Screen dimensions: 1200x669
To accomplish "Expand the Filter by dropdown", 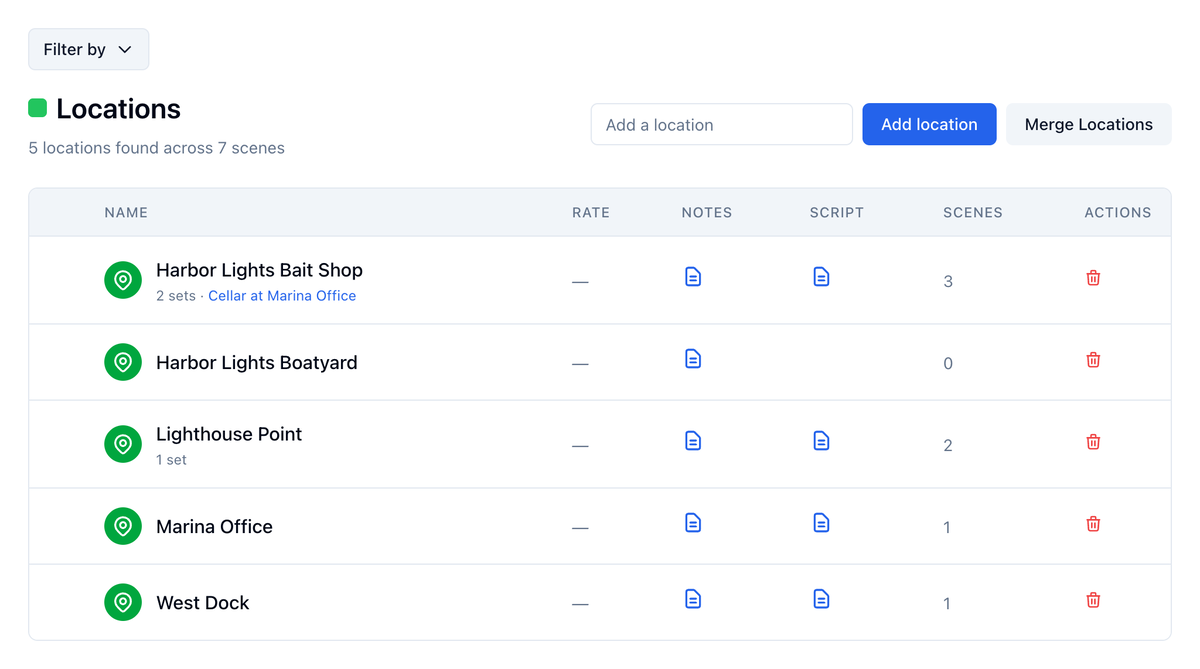I will pos(89,49).
